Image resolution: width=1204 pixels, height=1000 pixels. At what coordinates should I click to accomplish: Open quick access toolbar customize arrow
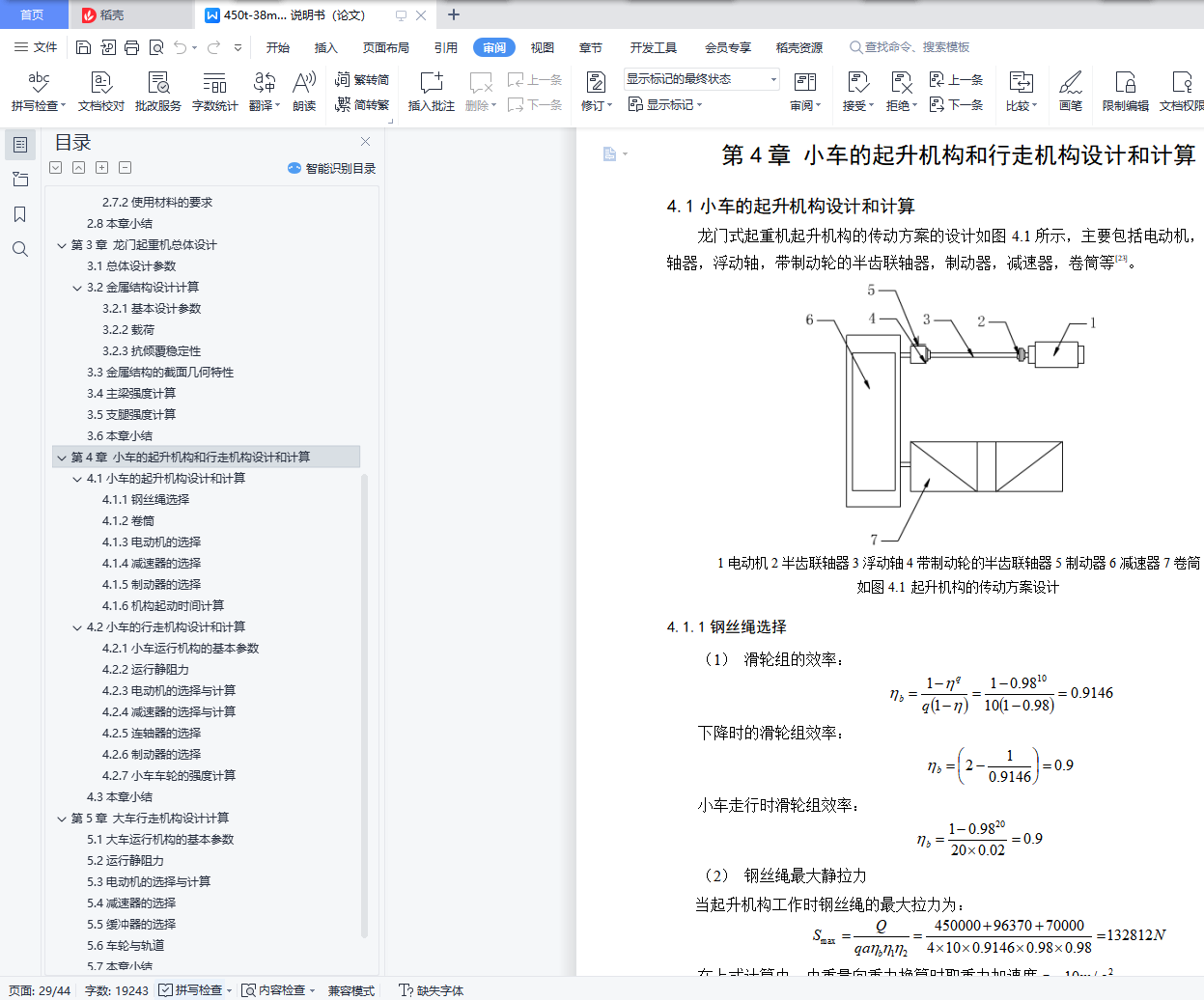click(238, 47)
